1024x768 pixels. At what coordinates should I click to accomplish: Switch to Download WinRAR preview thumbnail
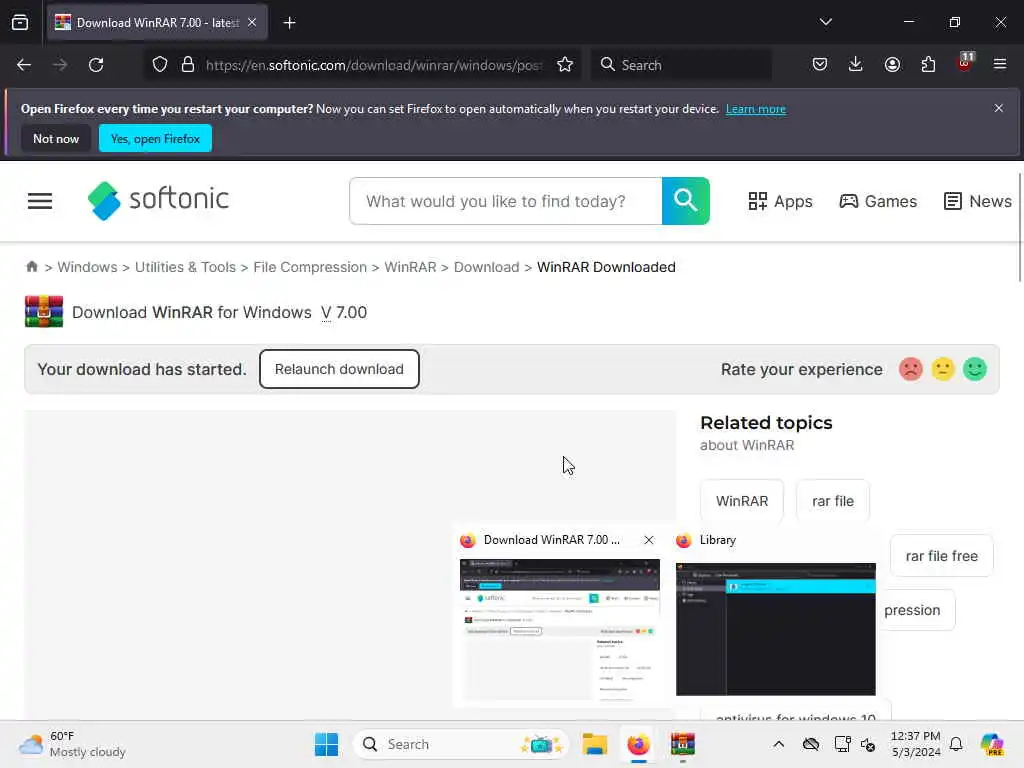[x=560, y=630]
